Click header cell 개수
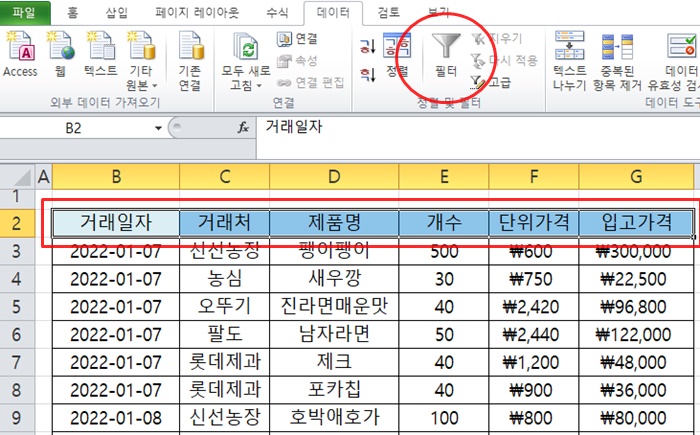This screenshot has width=700, height=435. coord(444,222)
